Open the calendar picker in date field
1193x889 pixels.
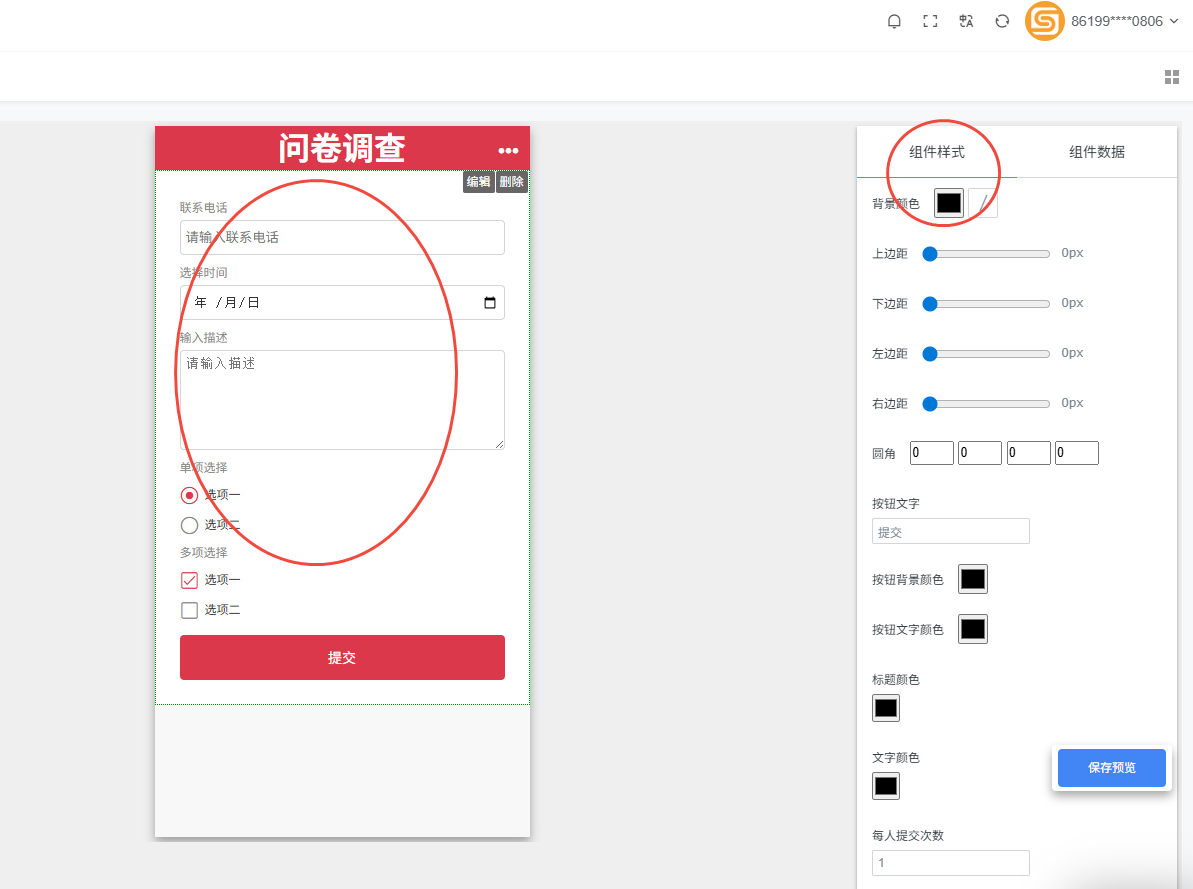pos(490,303)
